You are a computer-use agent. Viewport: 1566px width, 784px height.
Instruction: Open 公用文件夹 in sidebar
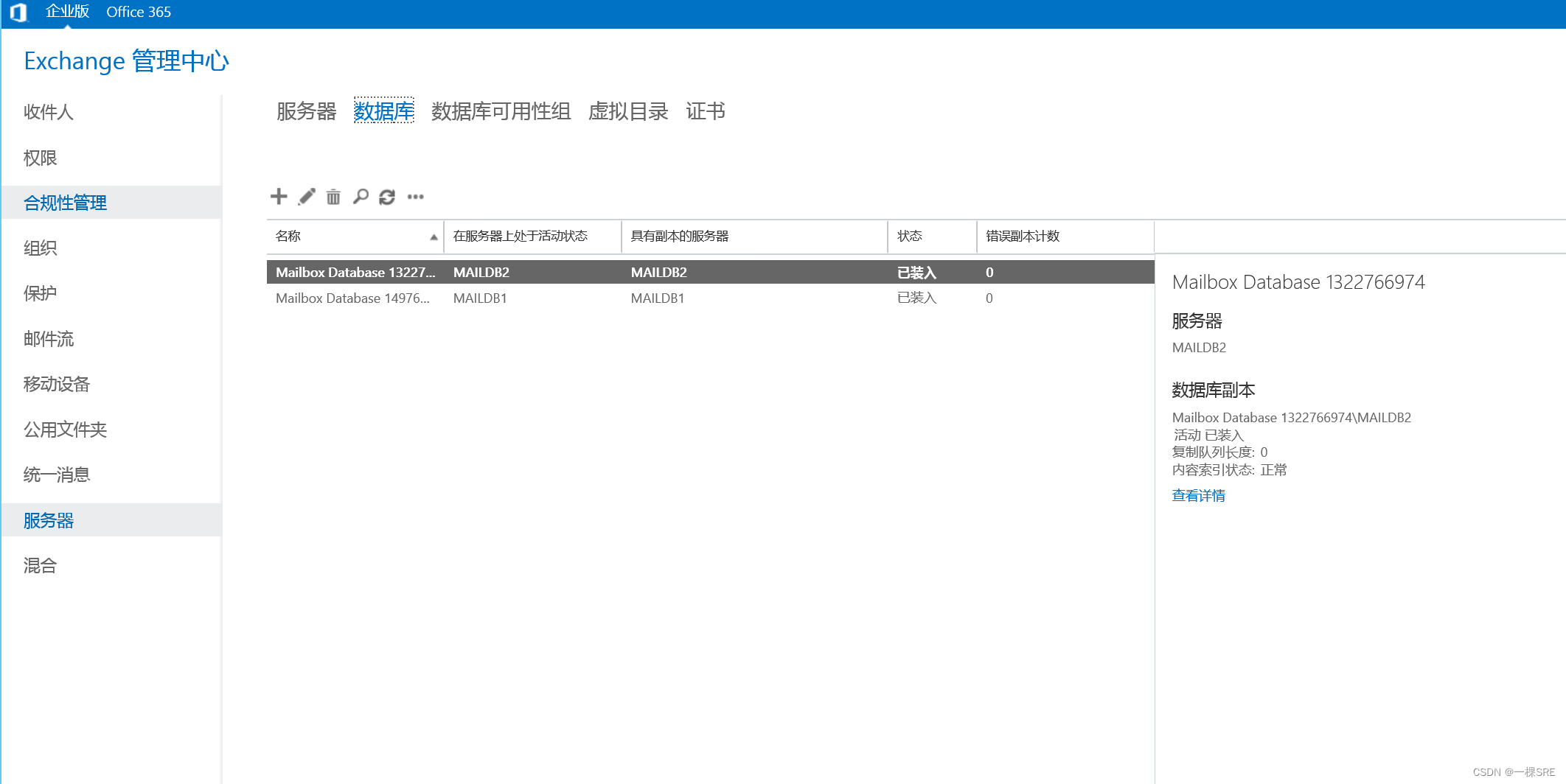point(66,430)
